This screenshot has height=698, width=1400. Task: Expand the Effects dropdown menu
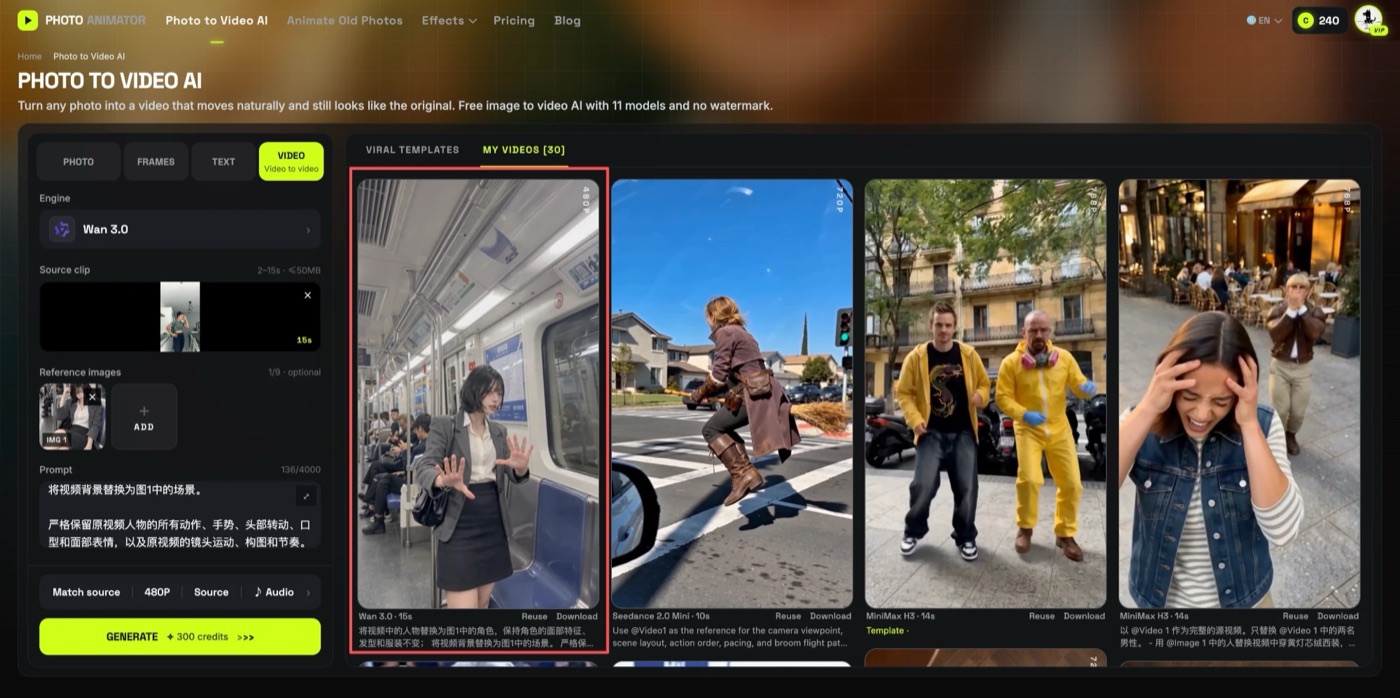click(x=449, y=20)
